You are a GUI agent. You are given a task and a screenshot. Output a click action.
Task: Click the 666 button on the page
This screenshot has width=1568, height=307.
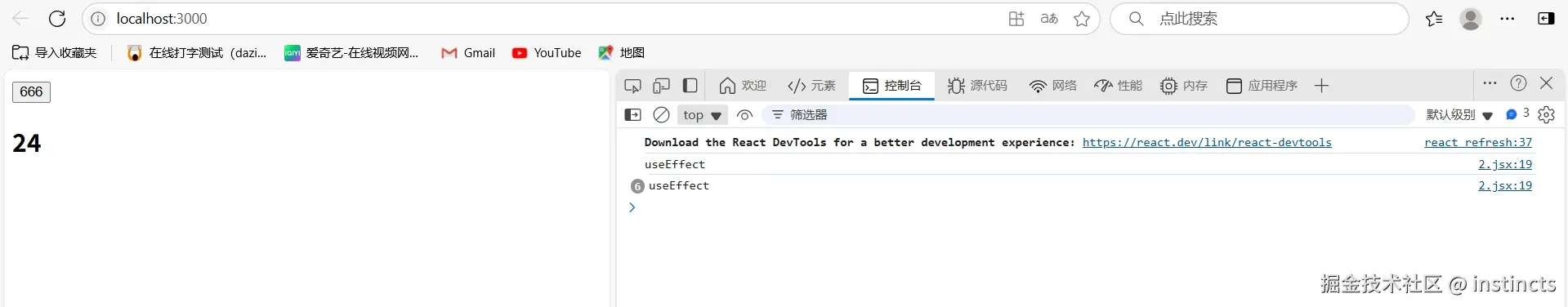coord(31,92)
